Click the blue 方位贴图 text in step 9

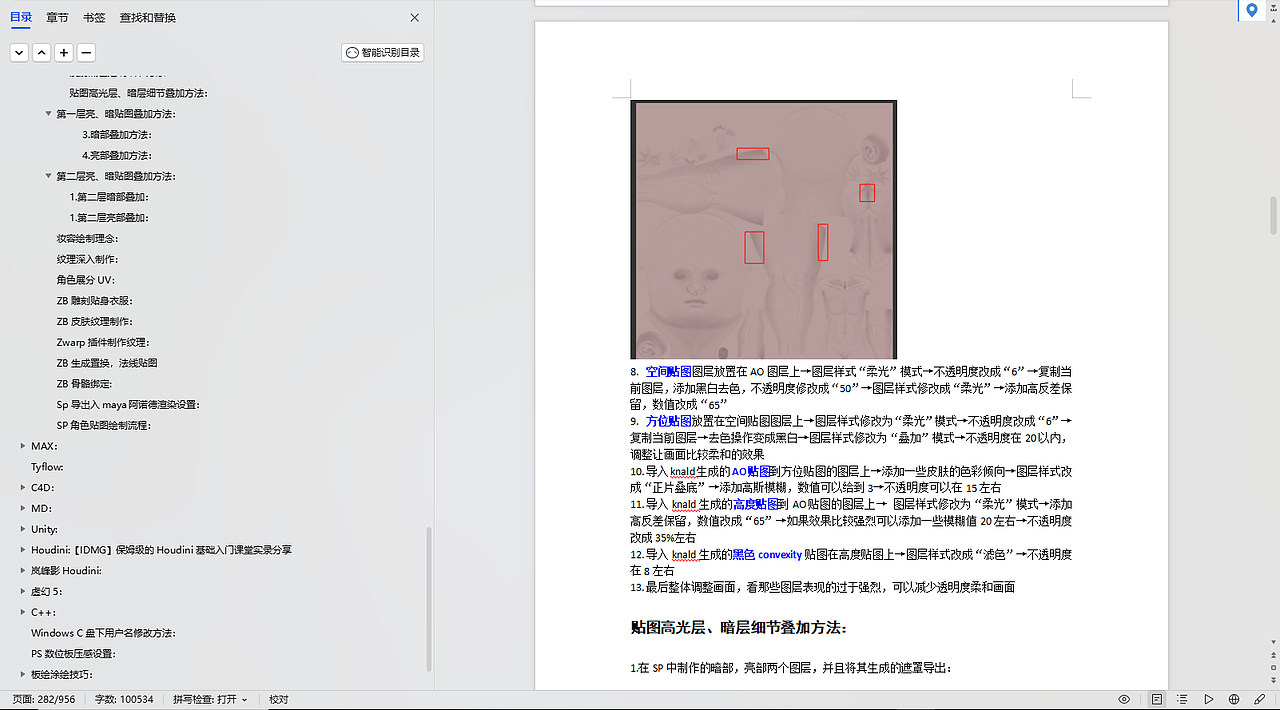(x=668, y=421)
